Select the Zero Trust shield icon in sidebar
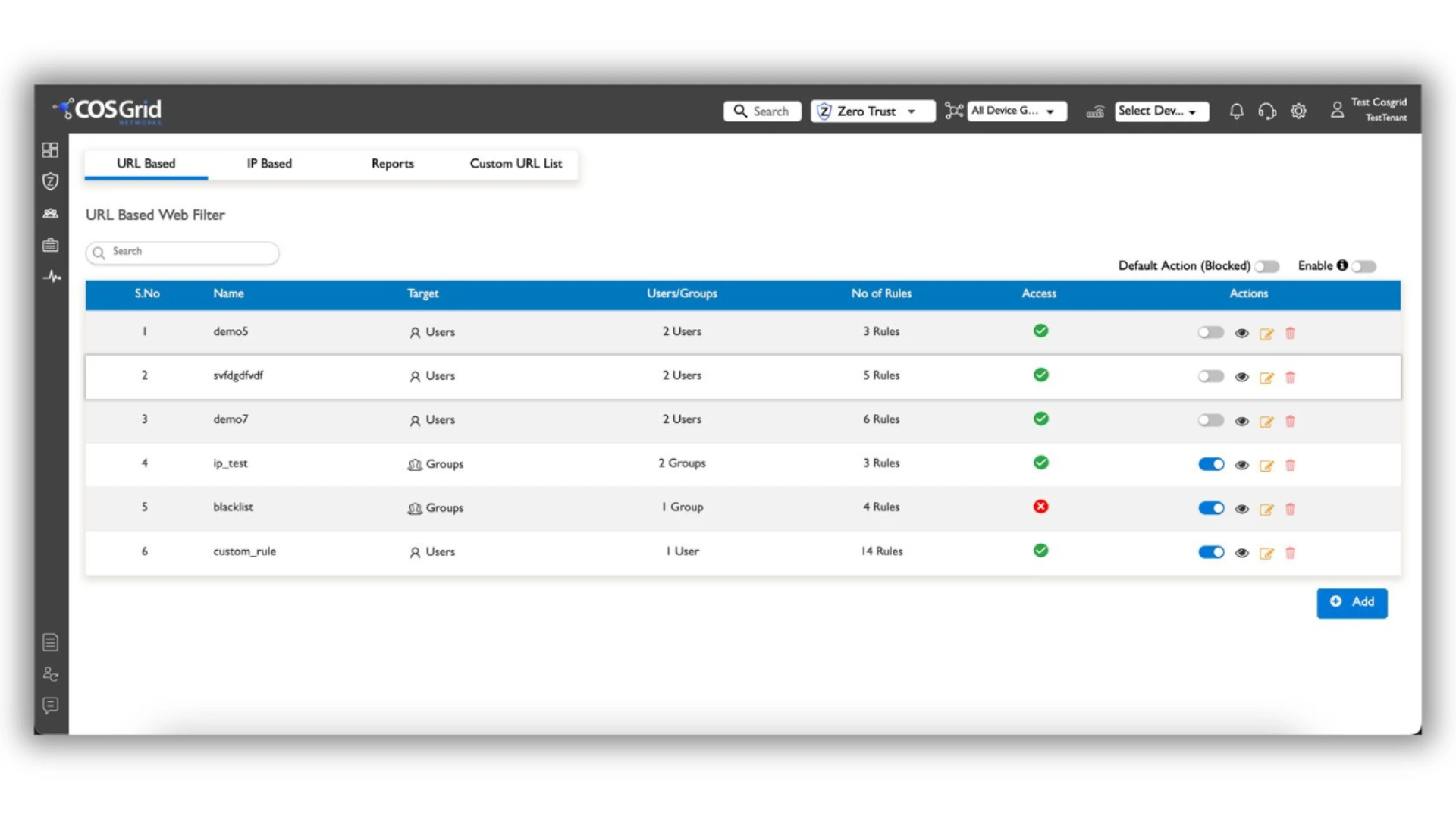1456x819 pixels. click(x=50, y=181)
